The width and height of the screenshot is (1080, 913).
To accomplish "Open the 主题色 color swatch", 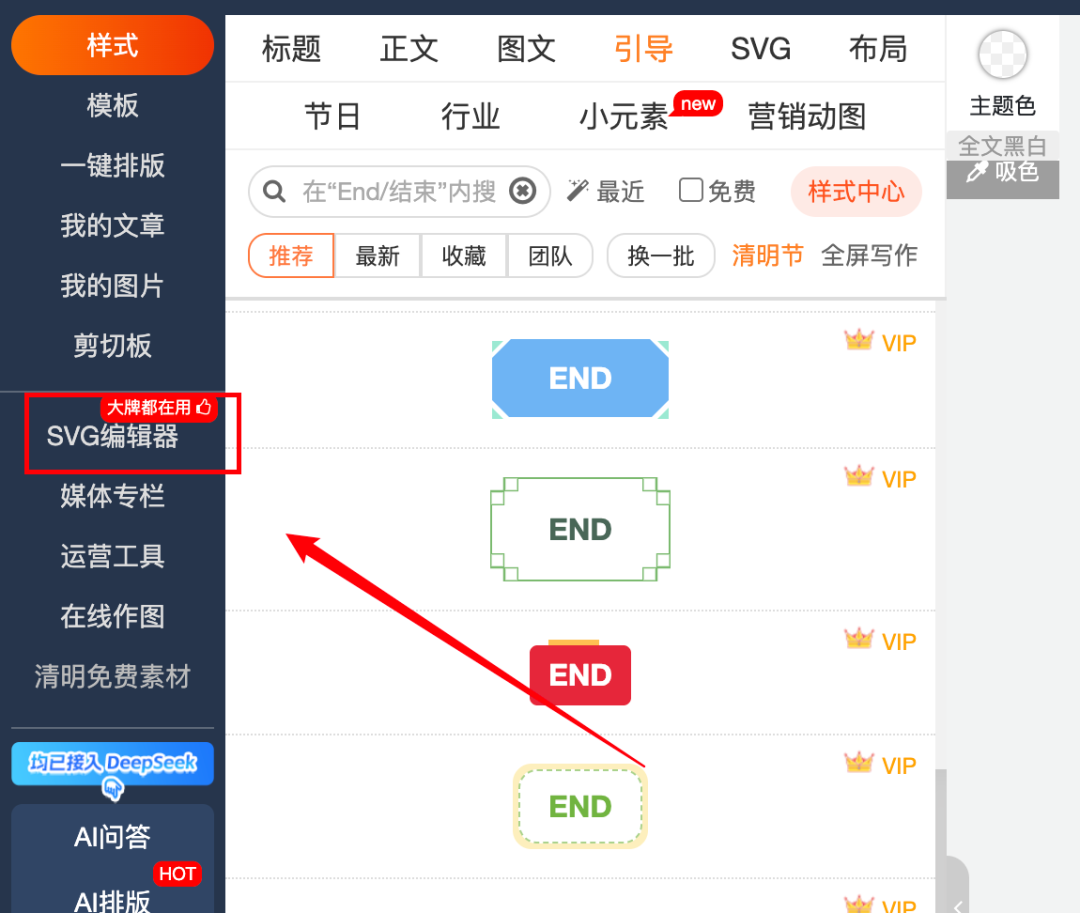I will [1002, 54].
